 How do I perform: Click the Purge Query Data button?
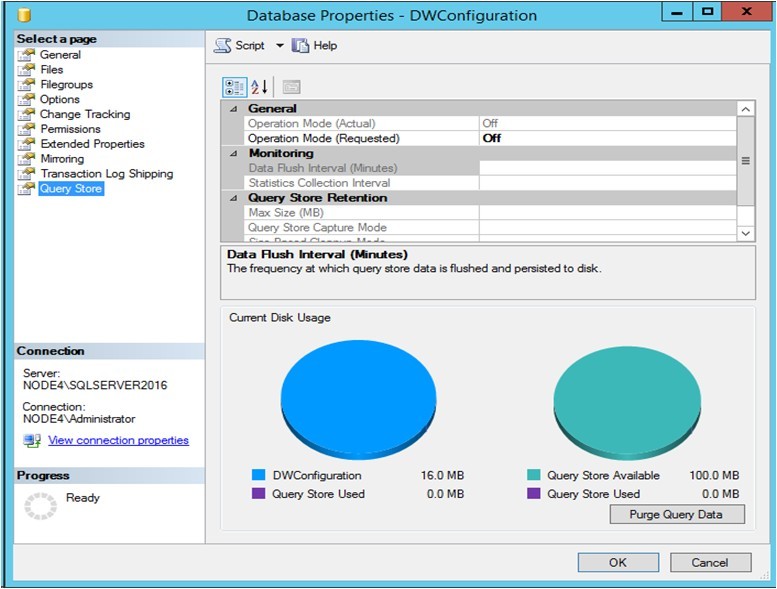[x=677, y=514]
